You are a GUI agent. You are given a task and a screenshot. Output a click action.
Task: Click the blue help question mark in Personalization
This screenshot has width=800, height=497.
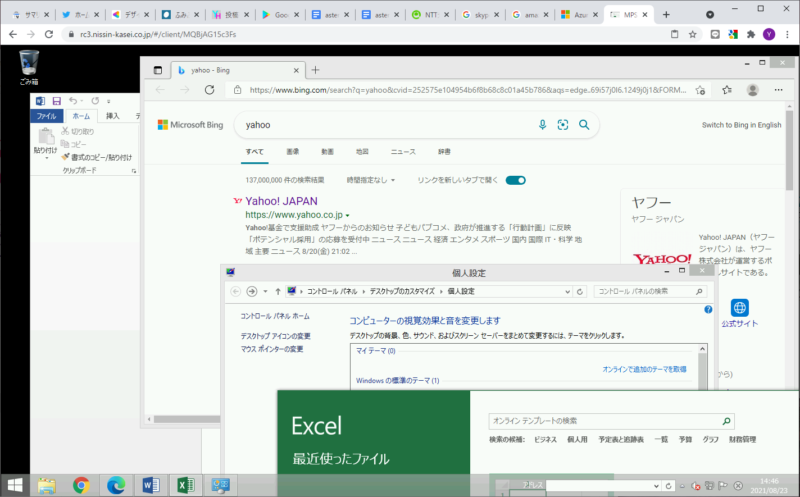708,309
